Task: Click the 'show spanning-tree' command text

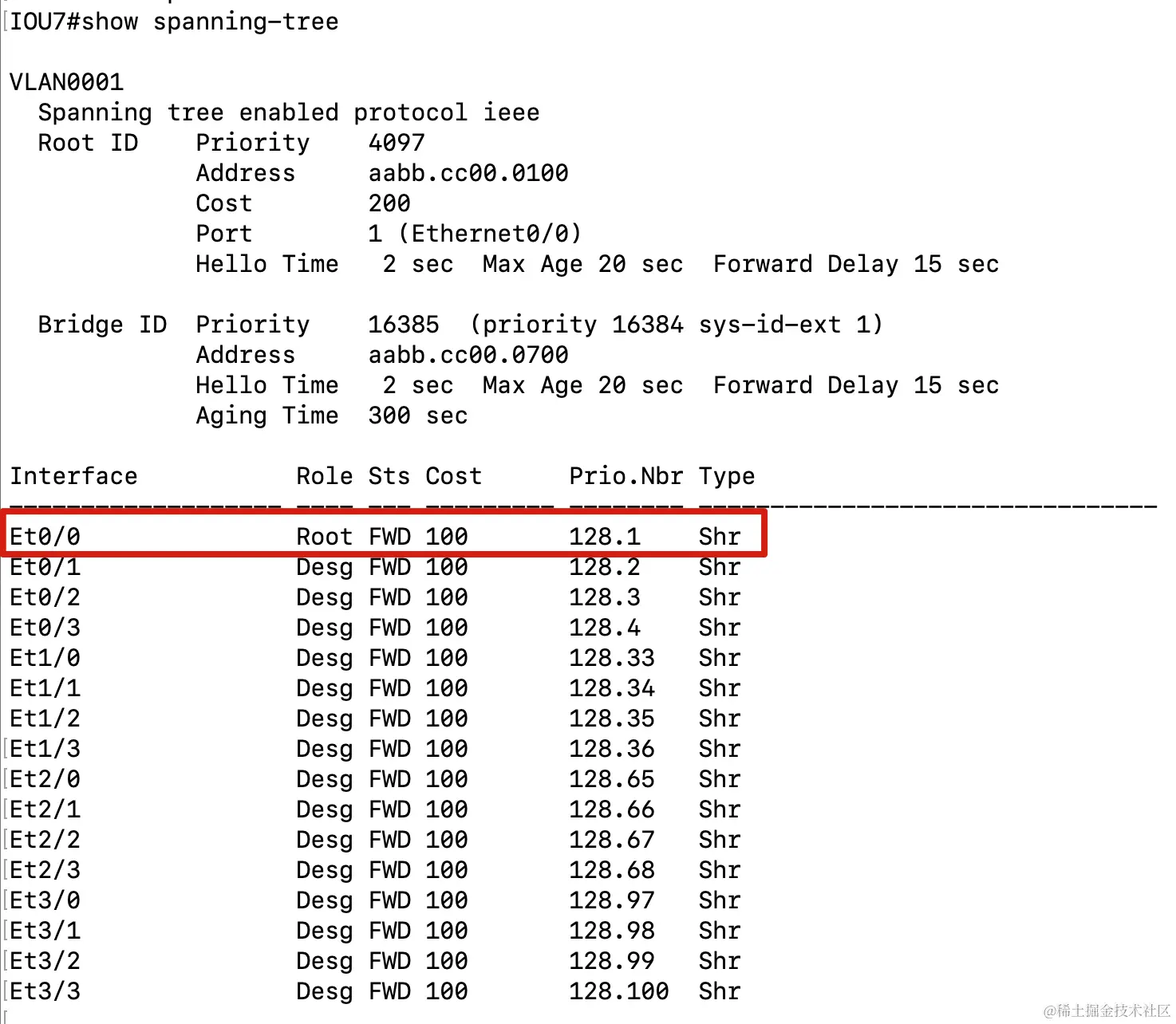Action: [x=210, y=22]
